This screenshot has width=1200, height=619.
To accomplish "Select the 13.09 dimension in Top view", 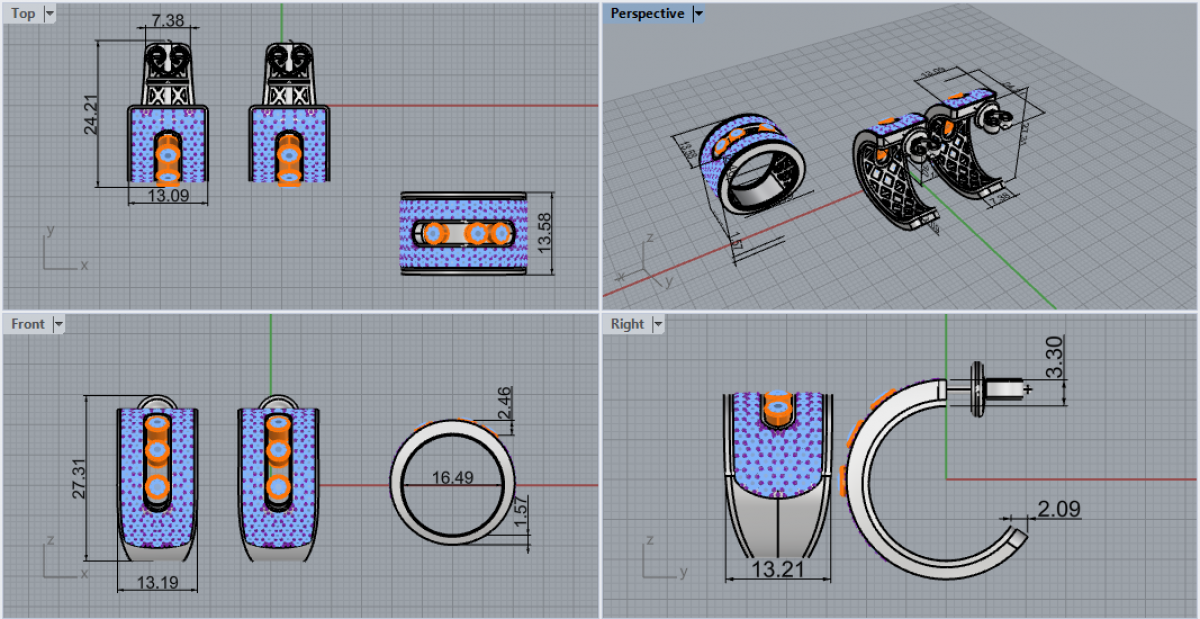I will (x=168, y=196).
